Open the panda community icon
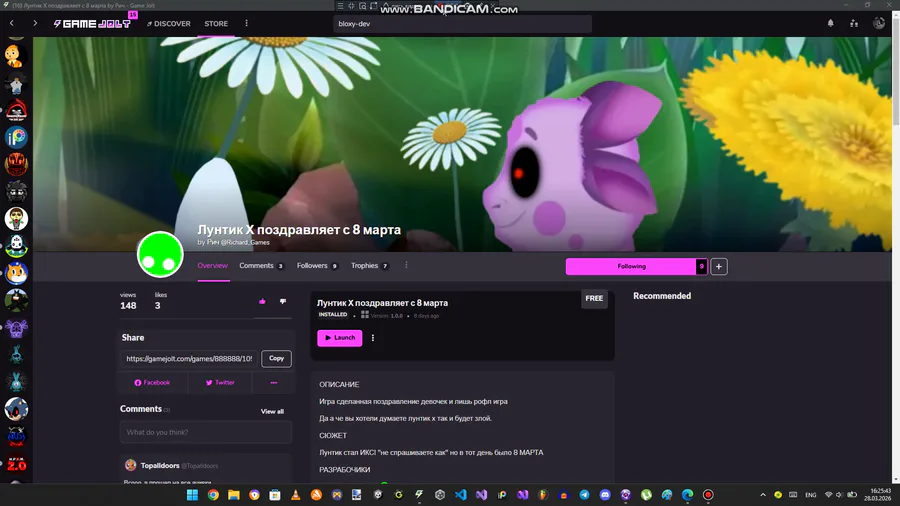 16,246
